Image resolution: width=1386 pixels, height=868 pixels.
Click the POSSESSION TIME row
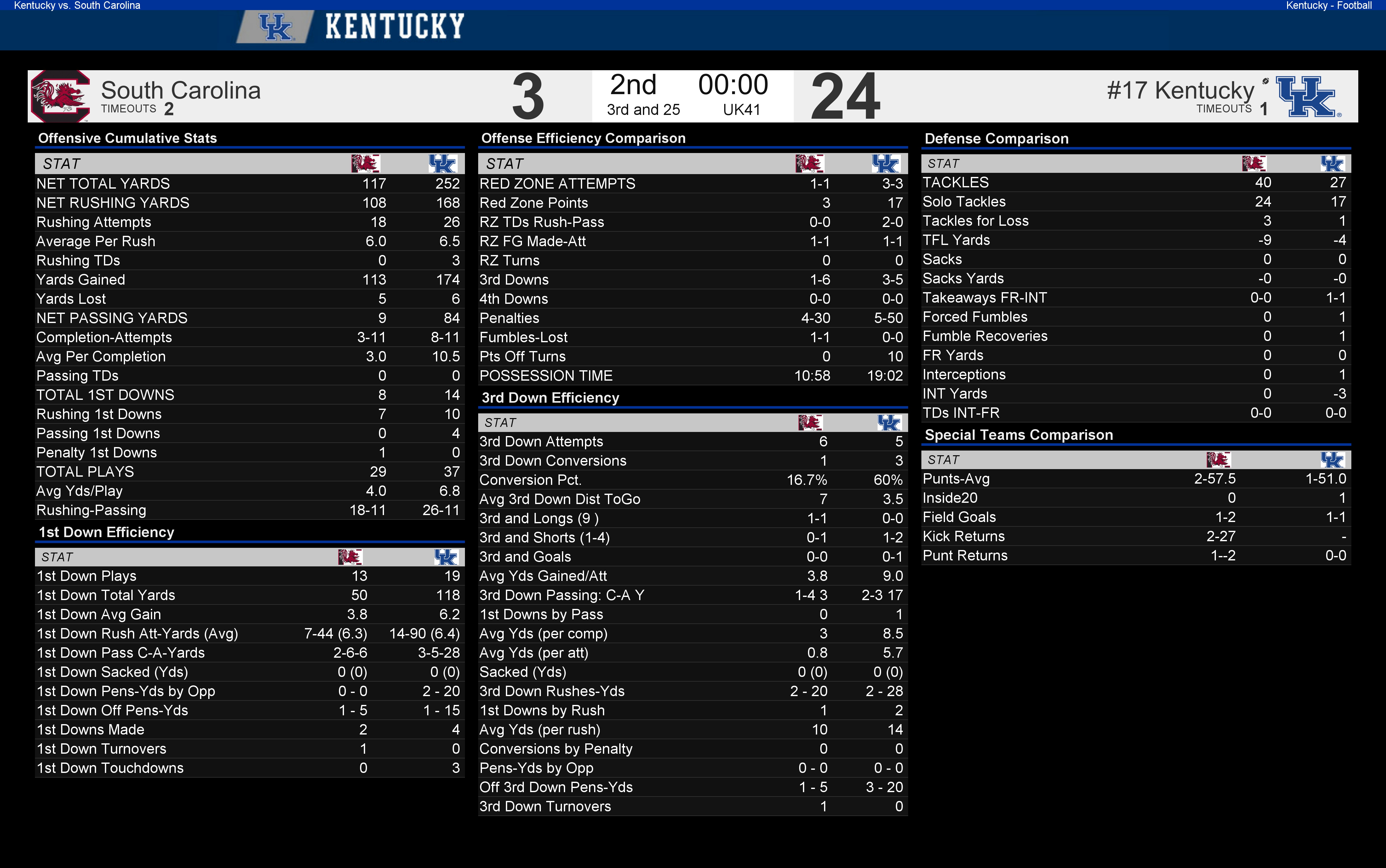click(692, 376)
